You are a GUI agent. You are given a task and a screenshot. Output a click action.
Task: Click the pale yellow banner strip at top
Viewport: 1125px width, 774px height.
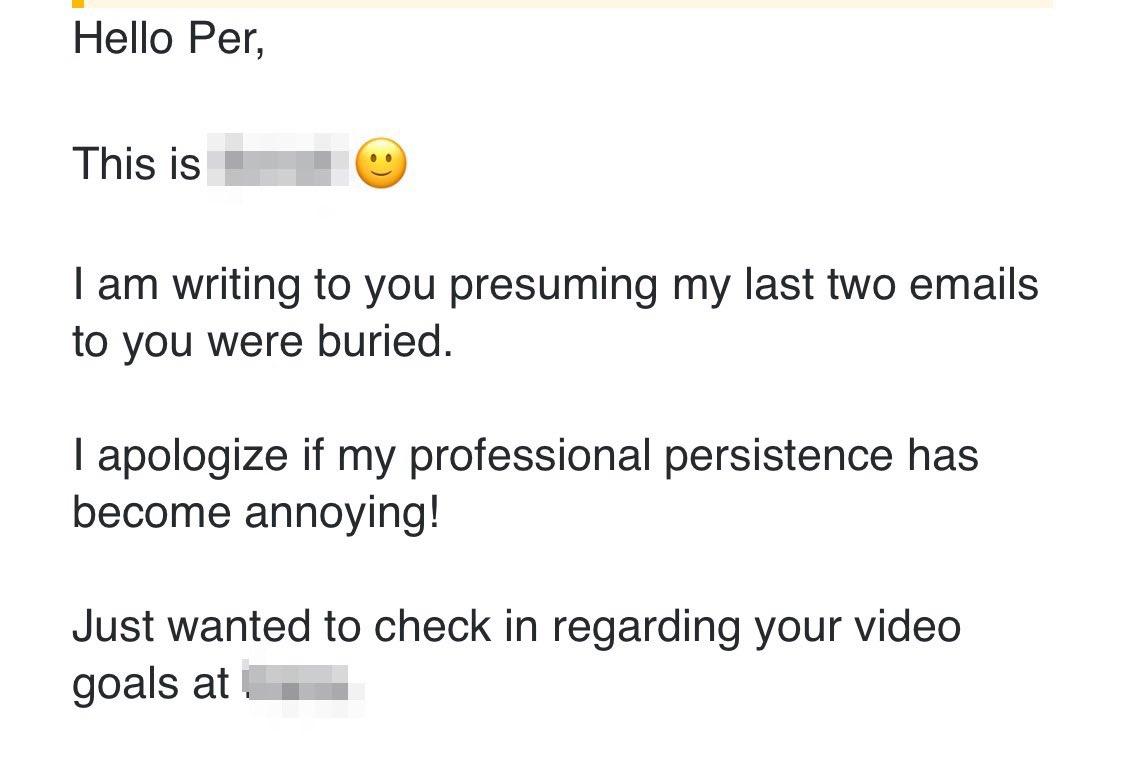tap(568, 4)
